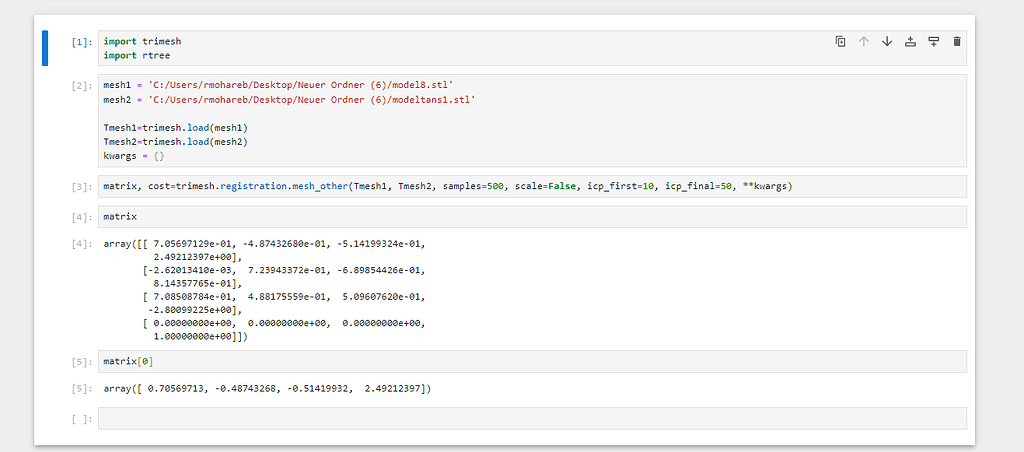This screenshot has height=452, width=1024.
Task: Click the empty [ ]: prompt label
Action: coord(82,419)
